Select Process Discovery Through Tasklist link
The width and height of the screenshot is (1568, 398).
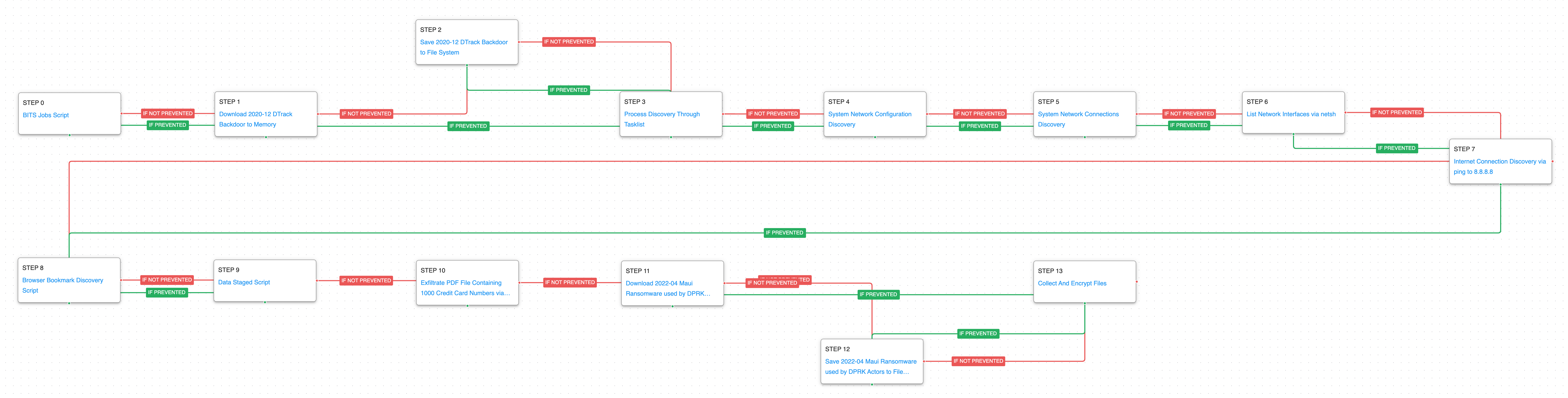pos(662,114)
